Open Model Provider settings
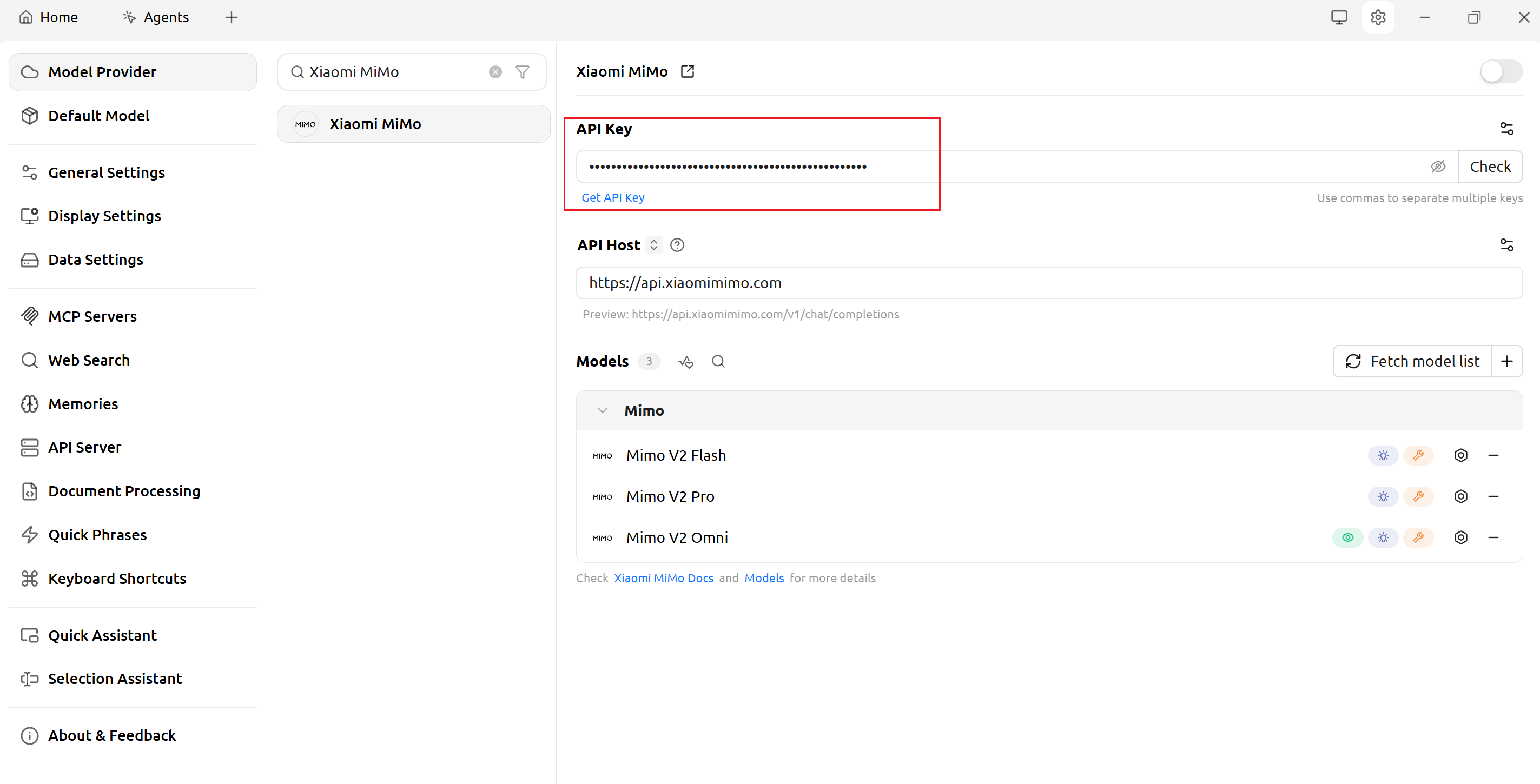The height and width of the screenshot is (784, 1540). 133,72
